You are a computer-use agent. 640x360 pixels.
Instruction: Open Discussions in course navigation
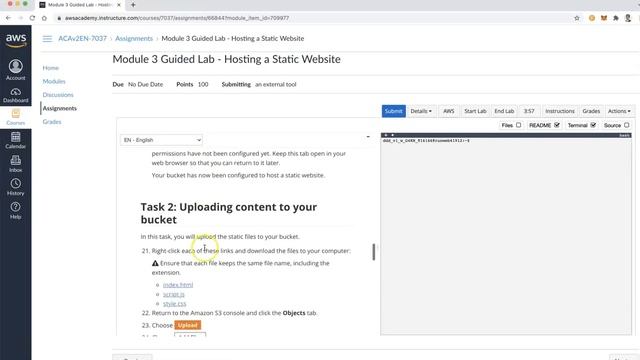point(58,95)
